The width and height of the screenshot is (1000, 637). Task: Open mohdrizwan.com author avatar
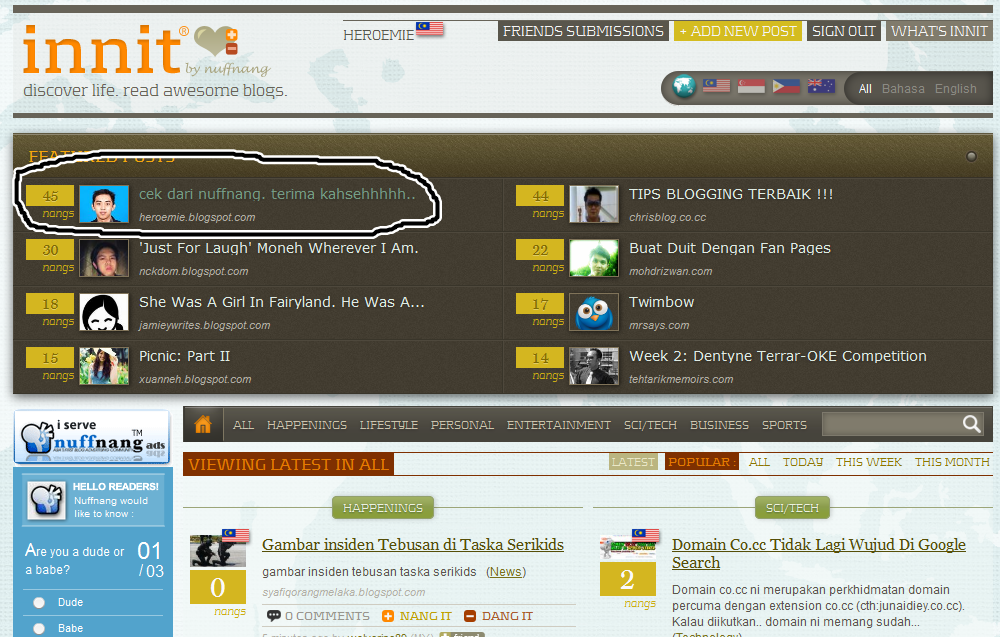point(594,258)
